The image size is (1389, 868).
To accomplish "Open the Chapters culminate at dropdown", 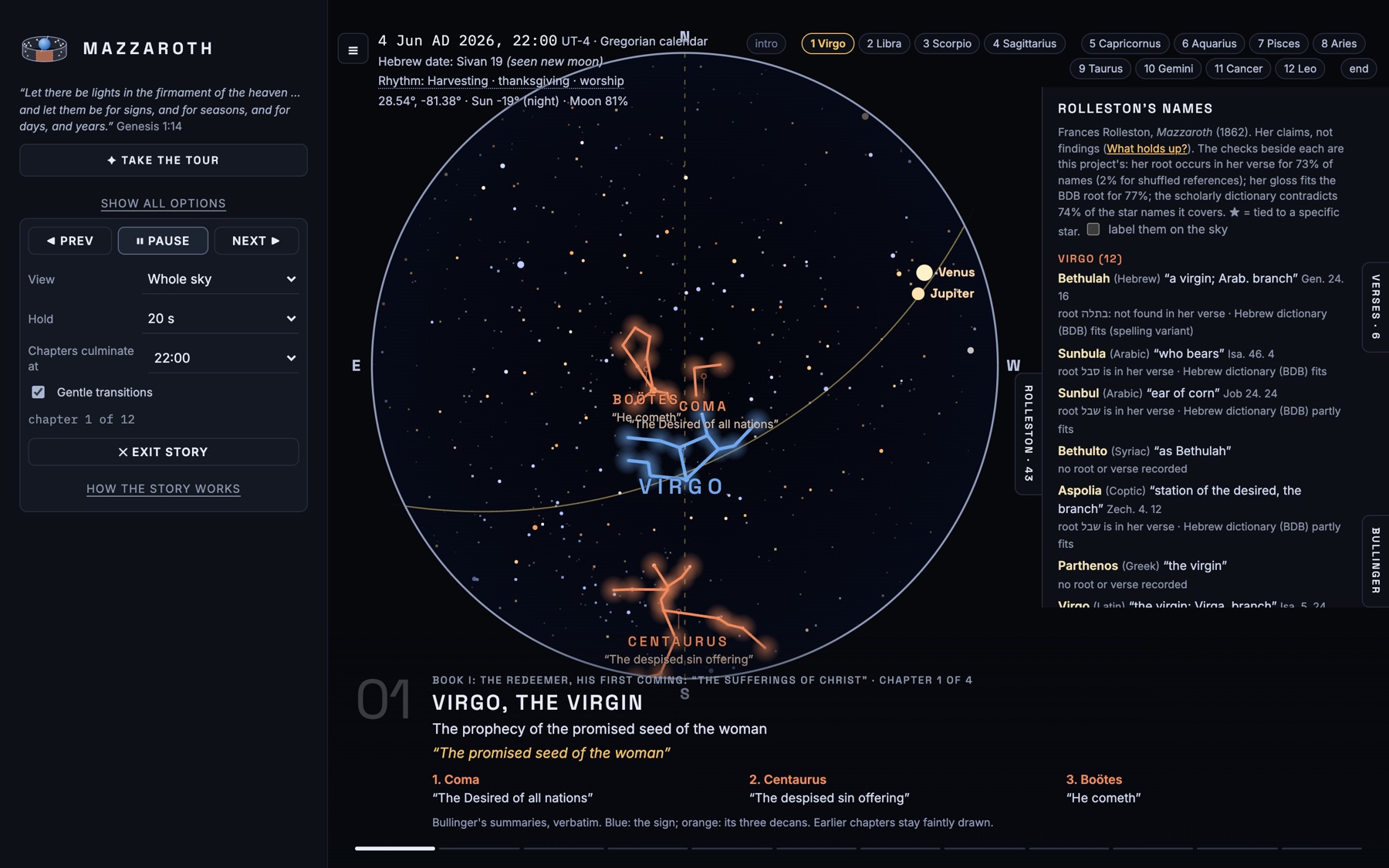I will [224, 358].
